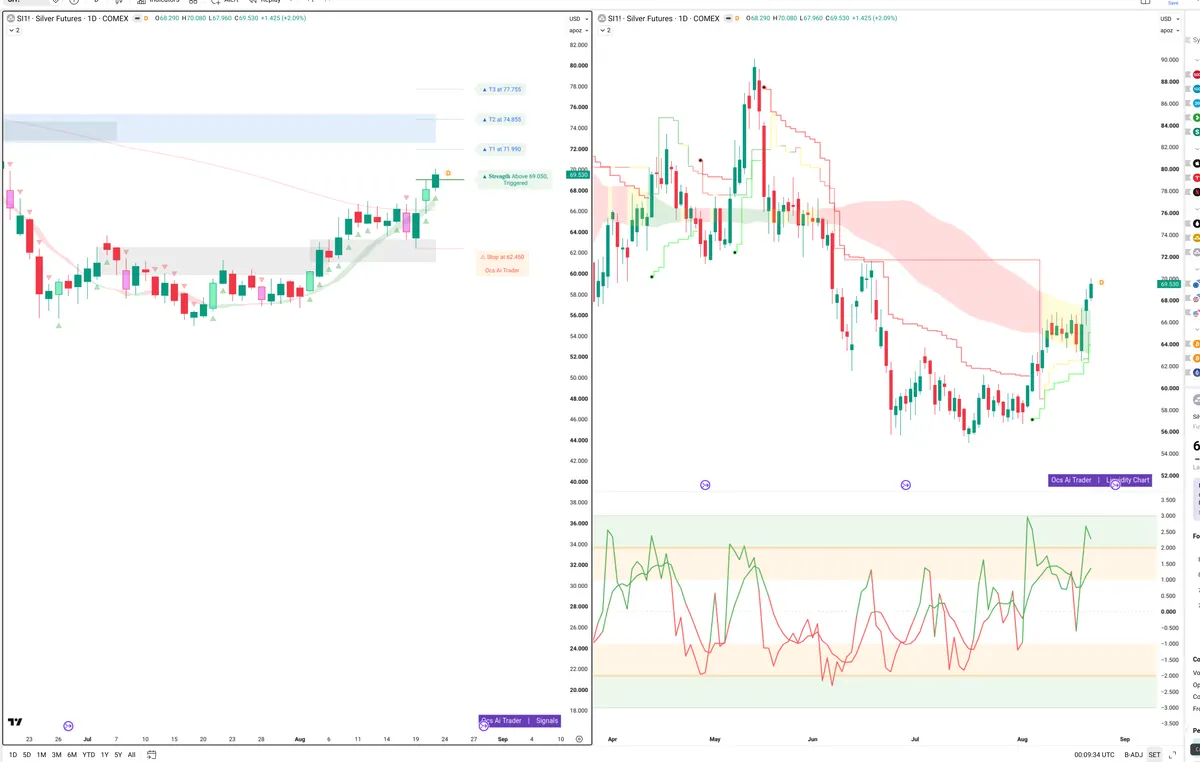Select the 5D time range
Screen dimensions: 1200x762
(27, 754)
